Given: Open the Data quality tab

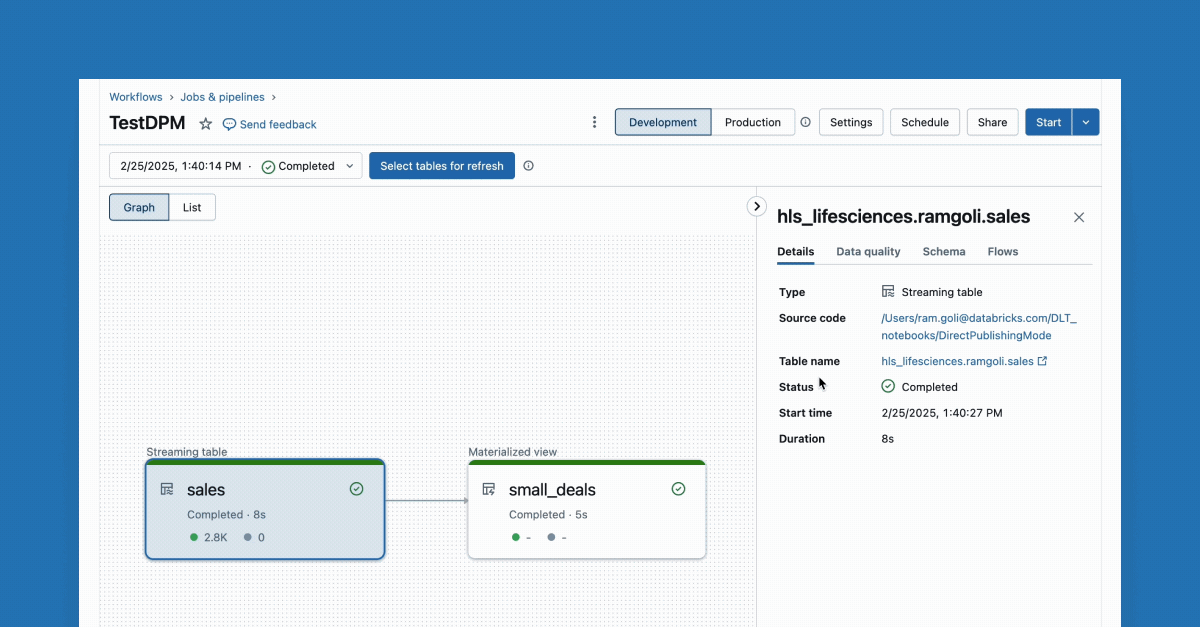Looking at the screenshot, I should coord(868,252).
